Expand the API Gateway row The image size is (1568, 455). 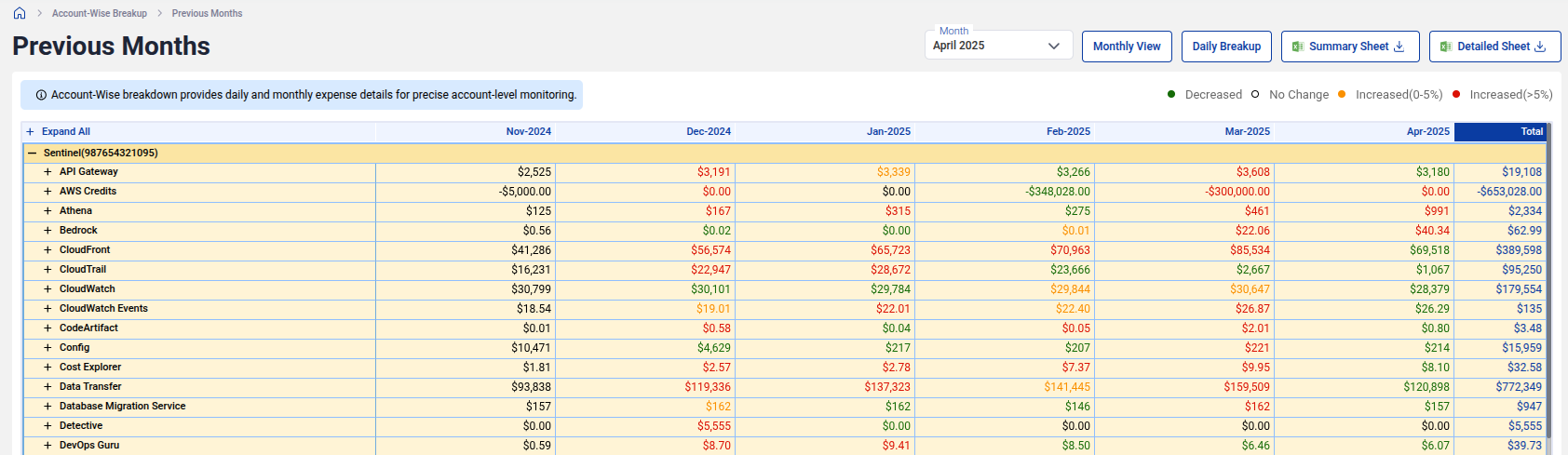(x=47, y=172)
